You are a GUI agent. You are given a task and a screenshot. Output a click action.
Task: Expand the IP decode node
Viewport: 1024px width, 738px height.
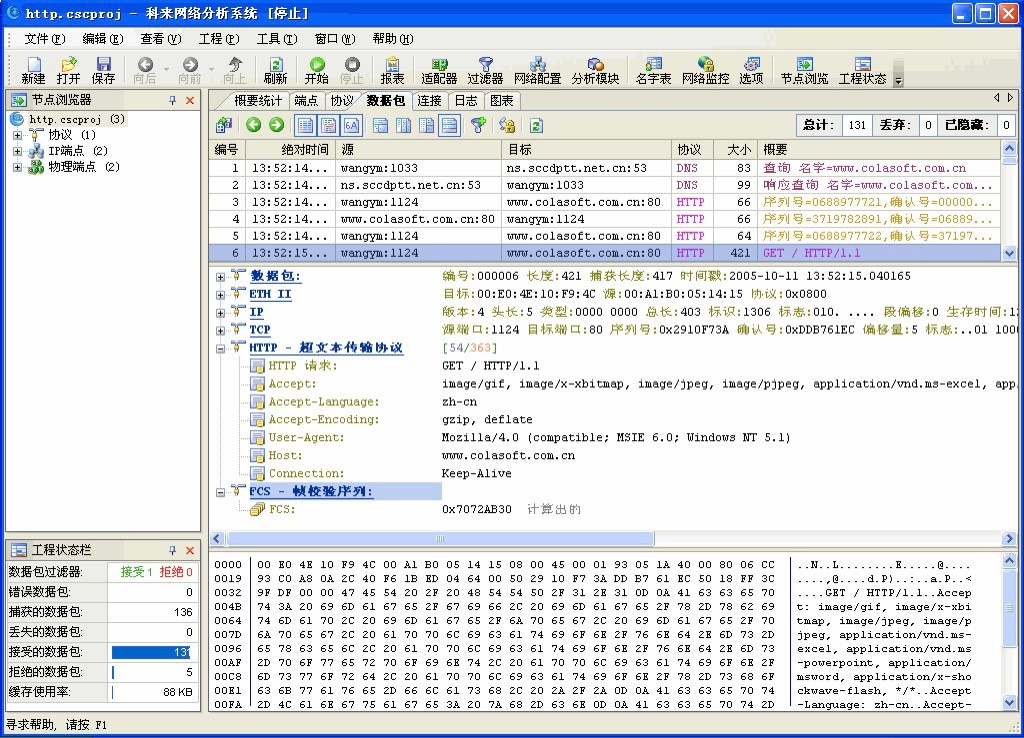tap(221, 313)
